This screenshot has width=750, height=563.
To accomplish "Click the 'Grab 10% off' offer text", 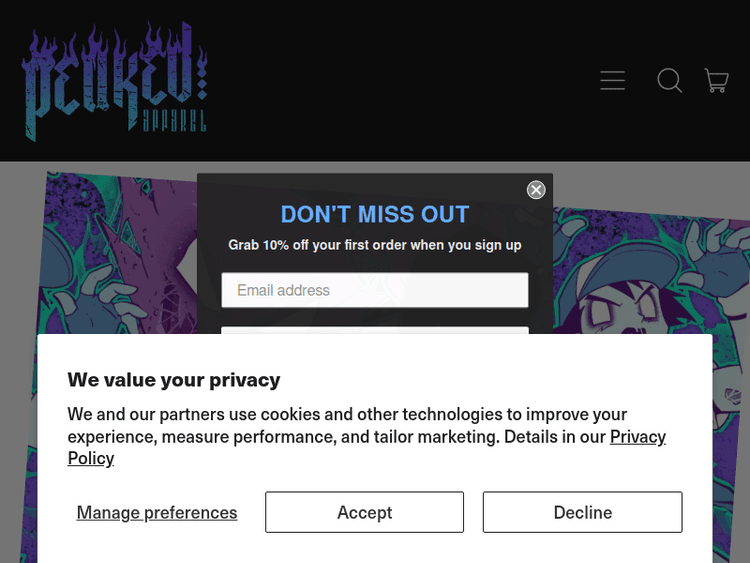I will 374,245.
